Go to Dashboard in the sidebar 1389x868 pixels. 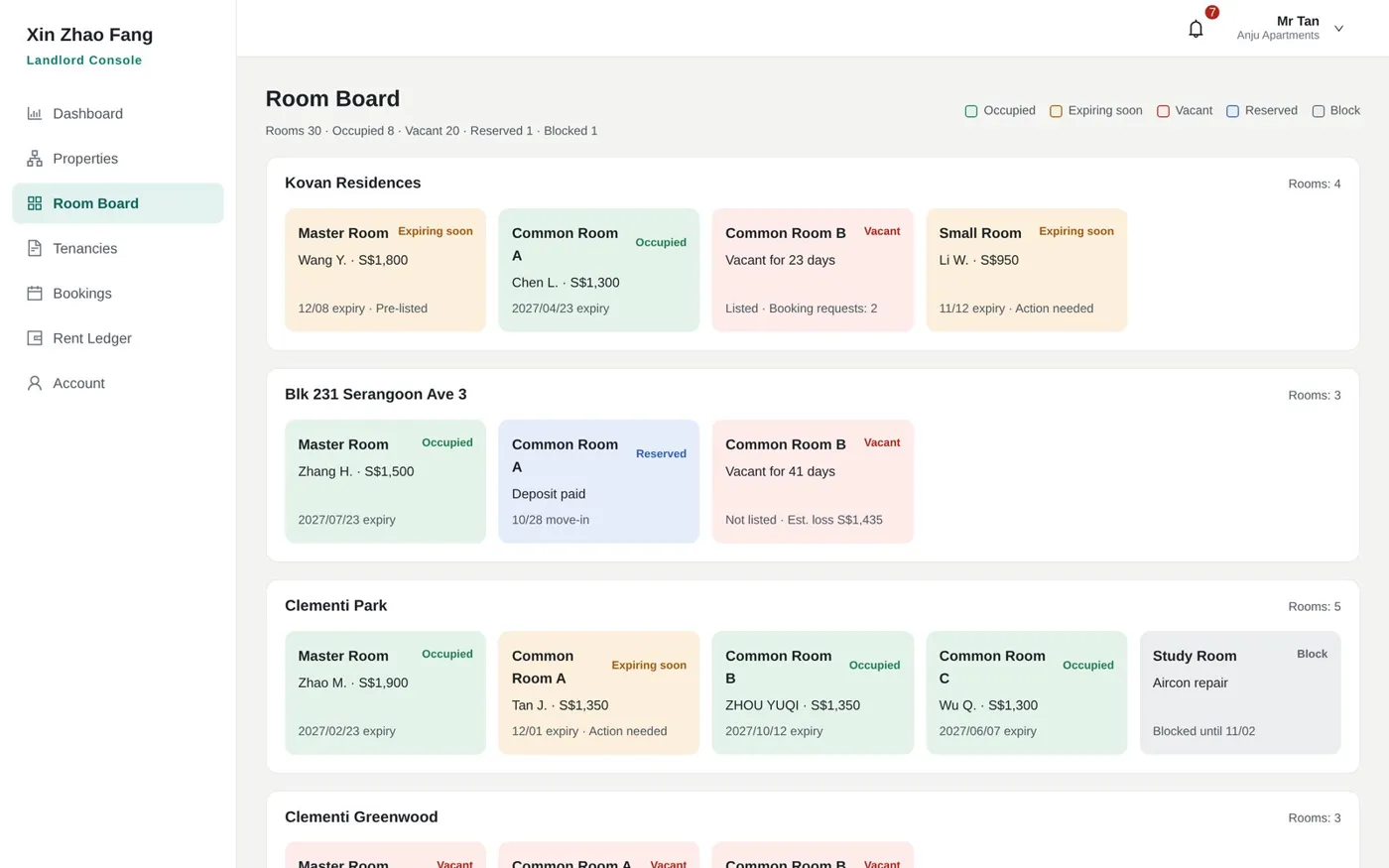tap(118, 113)
